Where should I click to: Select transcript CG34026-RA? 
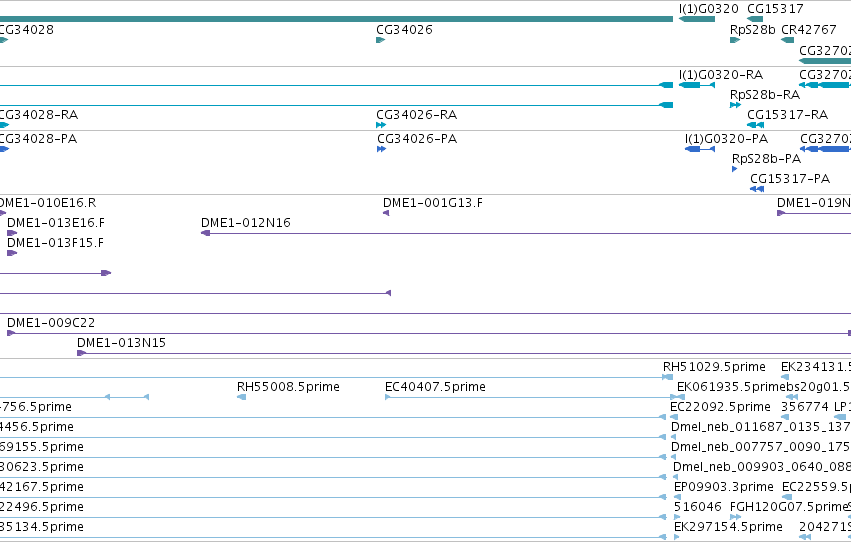pyautogui.click(x=417, y=115)
